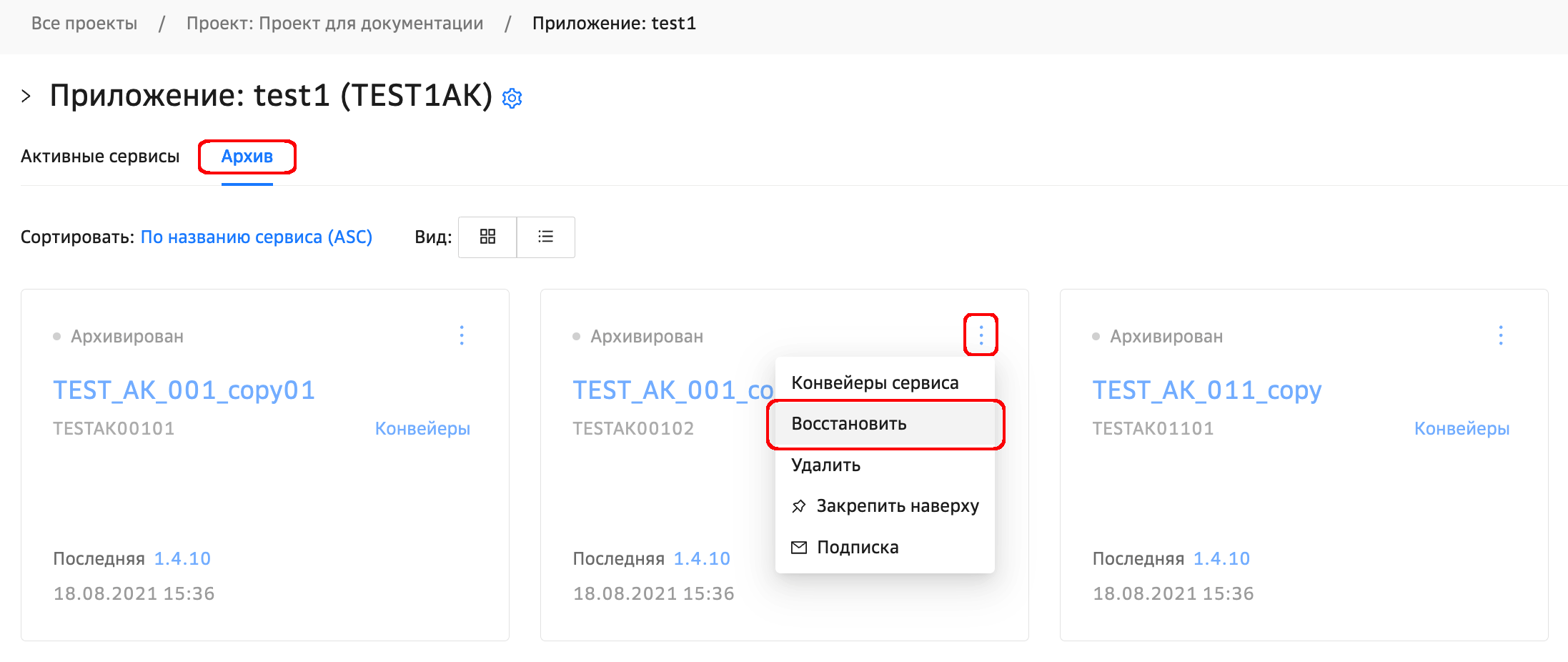Click Конвейеры link on TESTAK01101 card
The width and height of the screenshot is (1568, 662).
pyautogui.click(x=1462, y=429)
